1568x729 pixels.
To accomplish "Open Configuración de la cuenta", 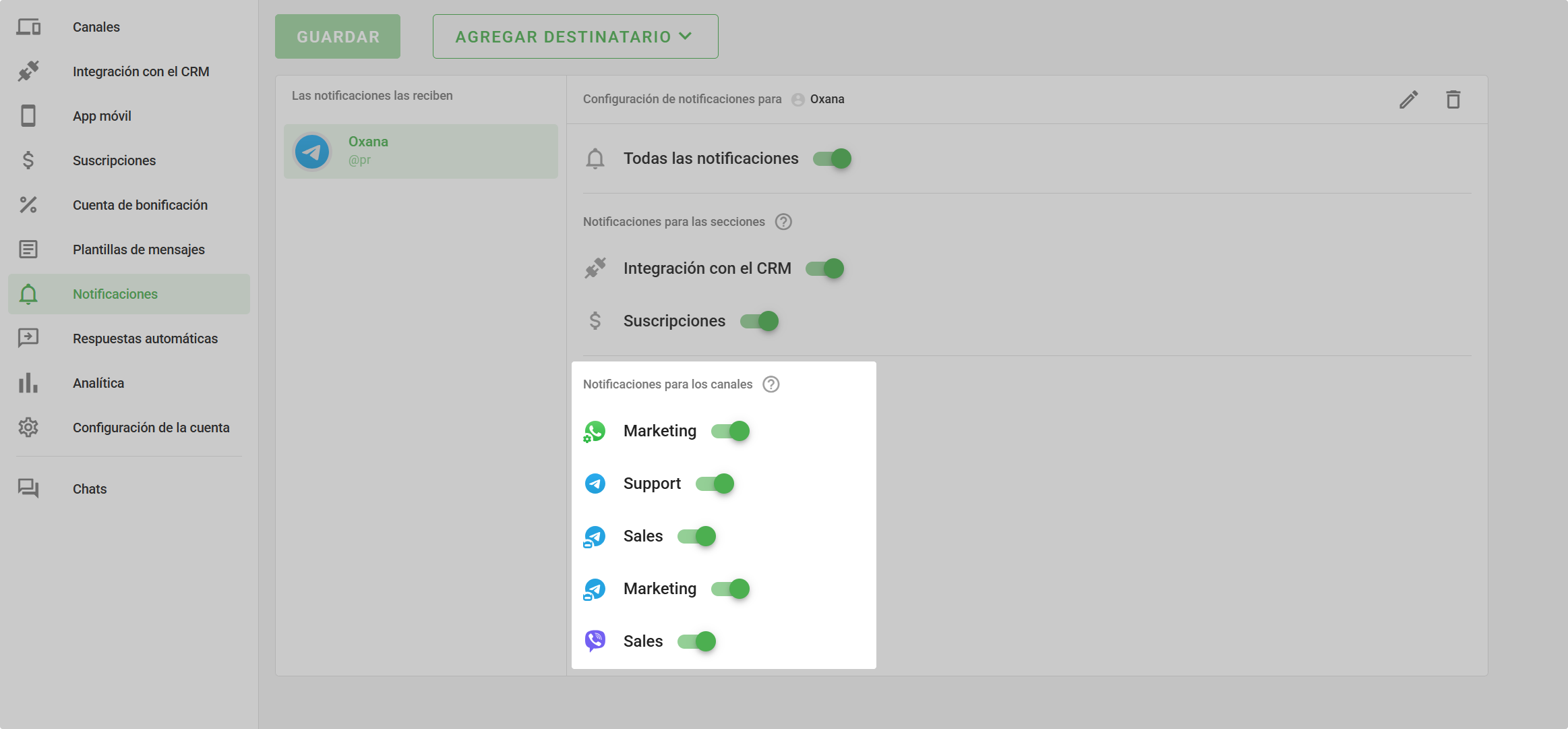I will click(x=129, y=428).
